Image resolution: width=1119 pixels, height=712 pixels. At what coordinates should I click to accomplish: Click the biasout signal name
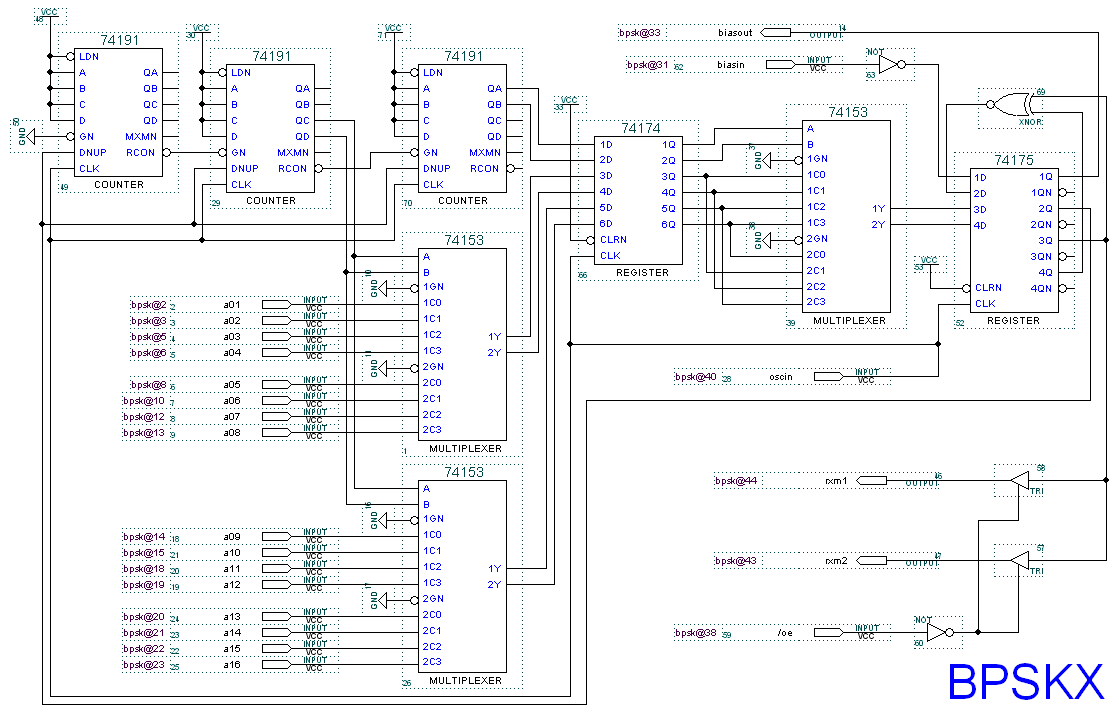coord(735,33)
